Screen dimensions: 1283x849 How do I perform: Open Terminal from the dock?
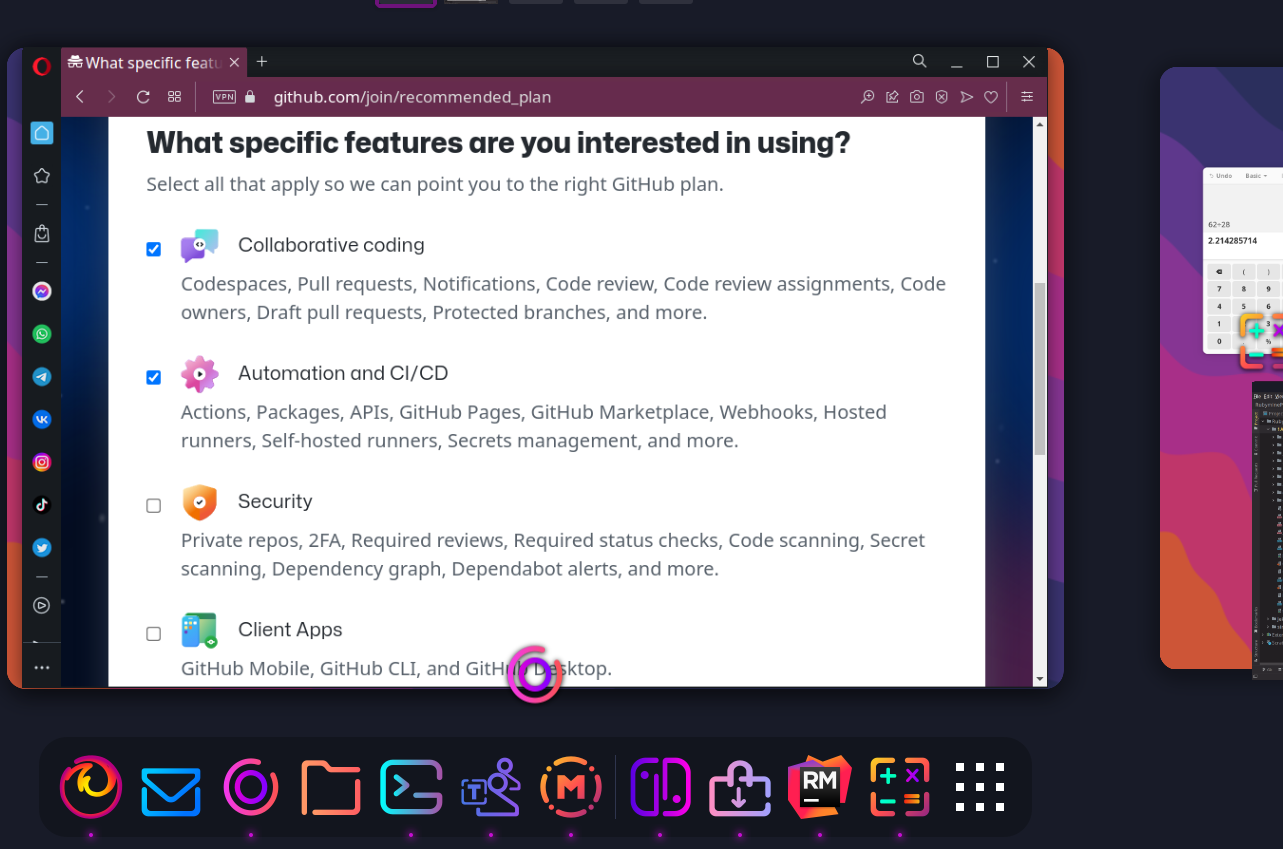click(x=411, y=788)
